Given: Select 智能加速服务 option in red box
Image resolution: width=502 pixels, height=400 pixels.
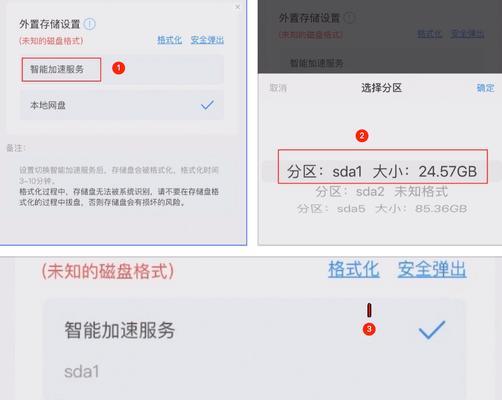Looking at the screenshot, I should (61, 69).
